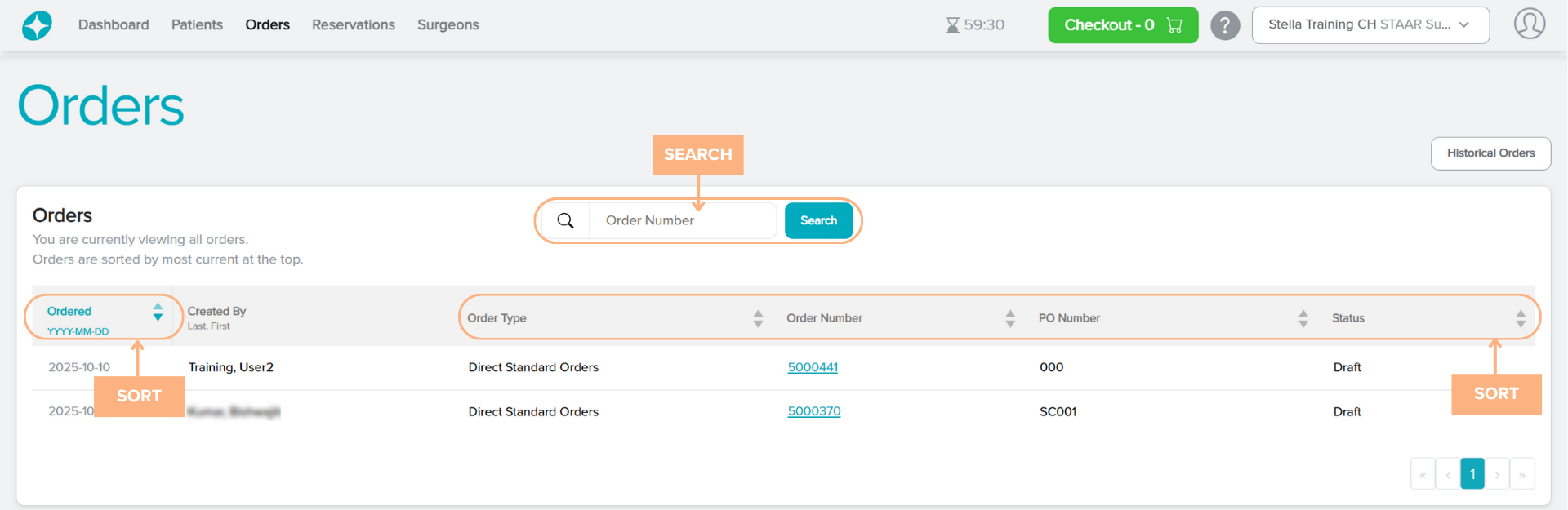This screenshot has height=510, width=1568.
Task: Expand the Stella Training CH account dropdown
Action: [x=1370, y=25]
